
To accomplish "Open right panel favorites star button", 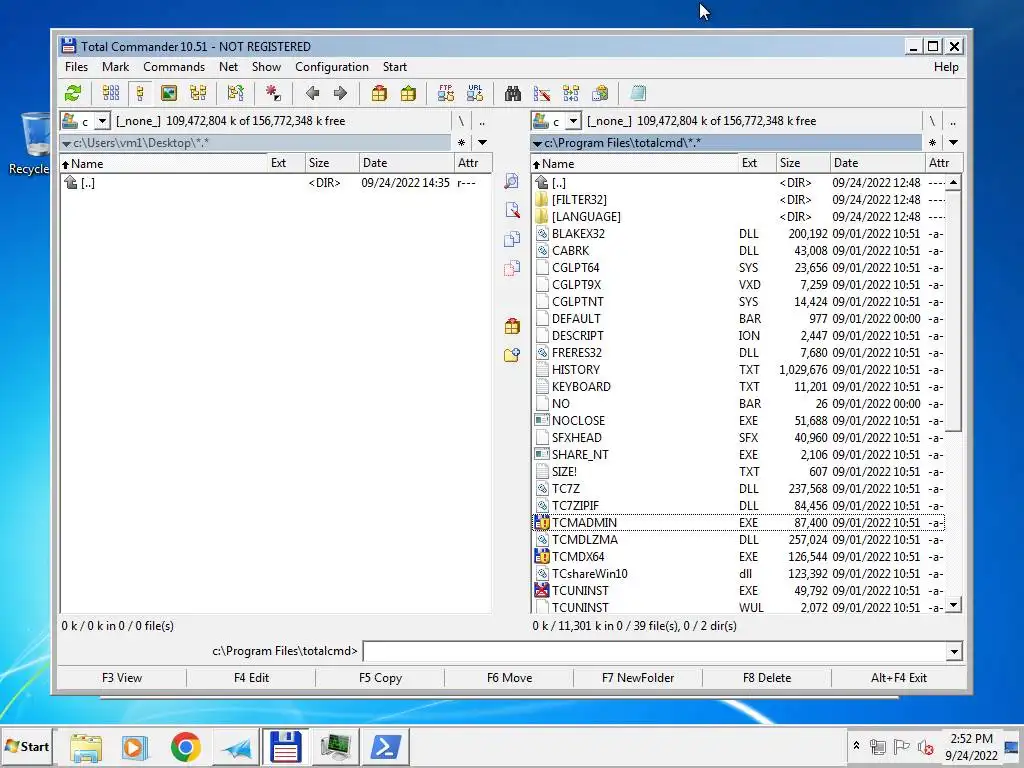I will 932,142.
